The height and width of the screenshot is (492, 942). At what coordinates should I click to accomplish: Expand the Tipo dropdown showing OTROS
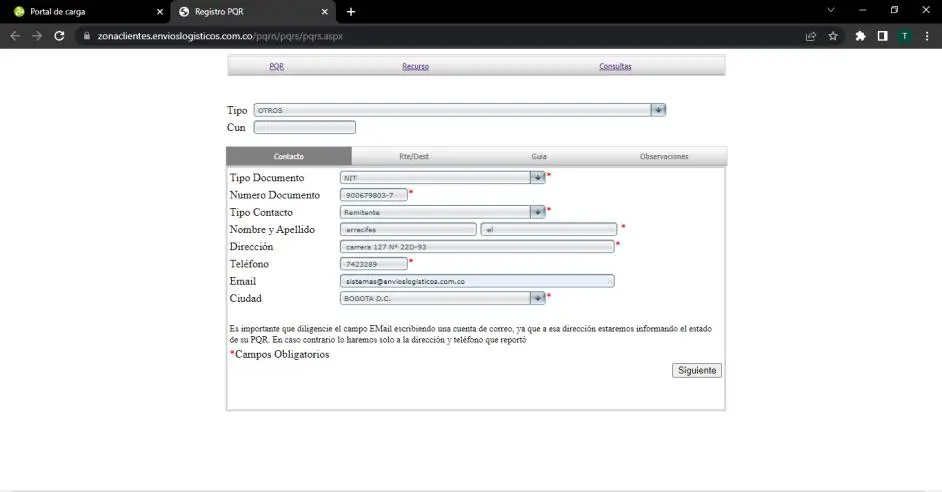coord(460,110)
